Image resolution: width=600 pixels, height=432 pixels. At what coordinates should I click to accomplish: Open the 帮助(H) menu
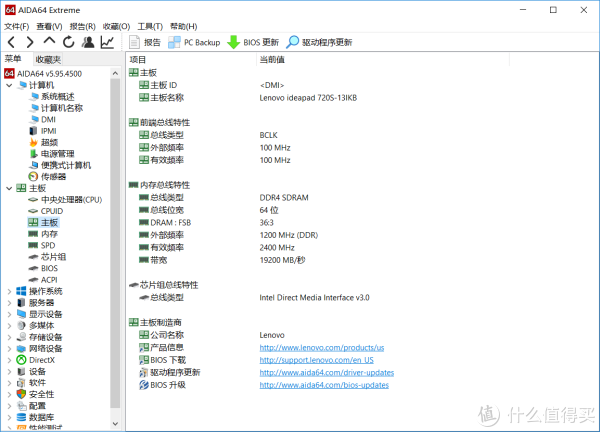[184, 26]
